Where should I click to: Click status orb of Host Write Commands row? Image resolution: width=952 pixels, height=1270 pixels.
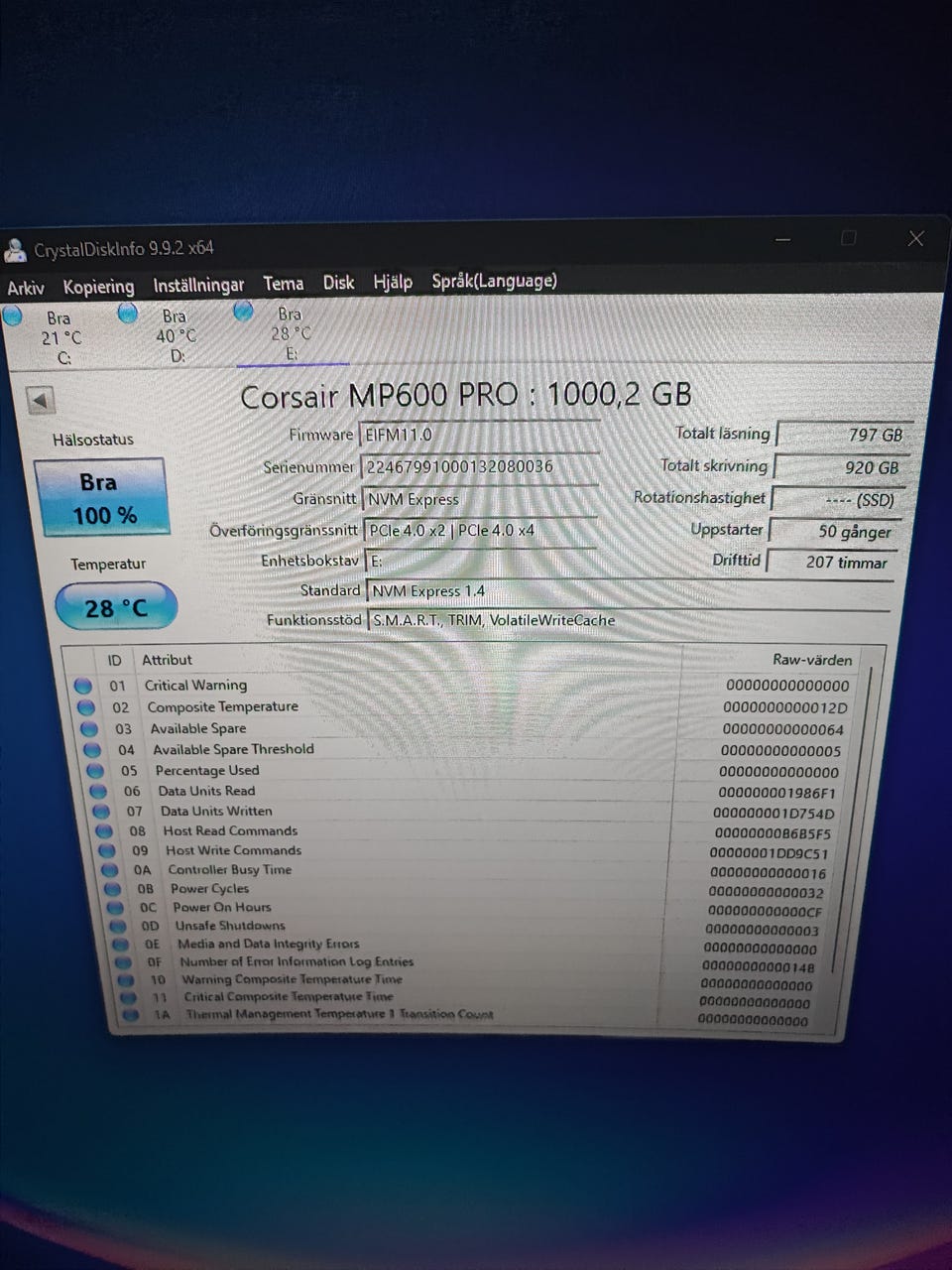(x=107, y=851)
